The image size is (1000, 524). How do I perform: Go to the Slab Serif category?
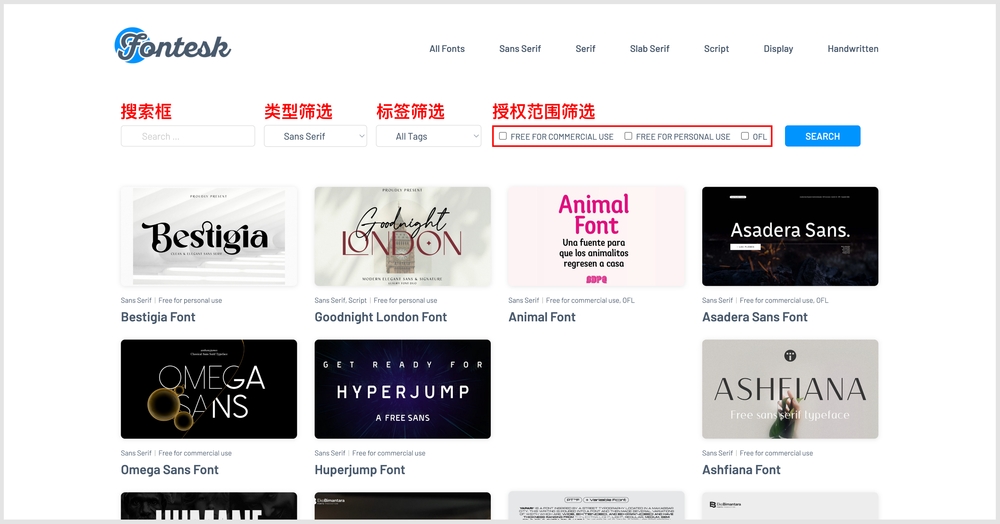click(x=649, y=49)
